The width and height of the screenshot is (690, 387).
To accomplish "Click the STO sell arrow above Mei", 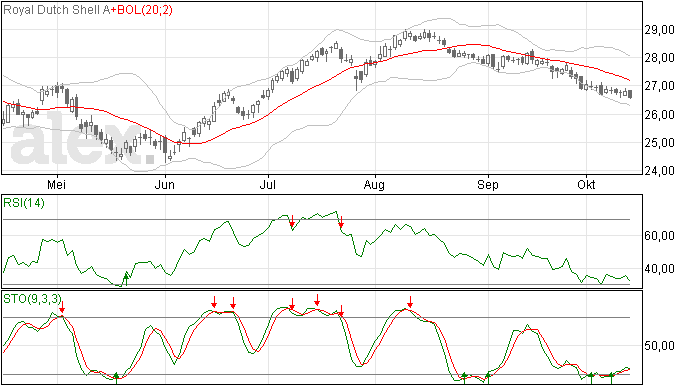I will coord(62,307).
